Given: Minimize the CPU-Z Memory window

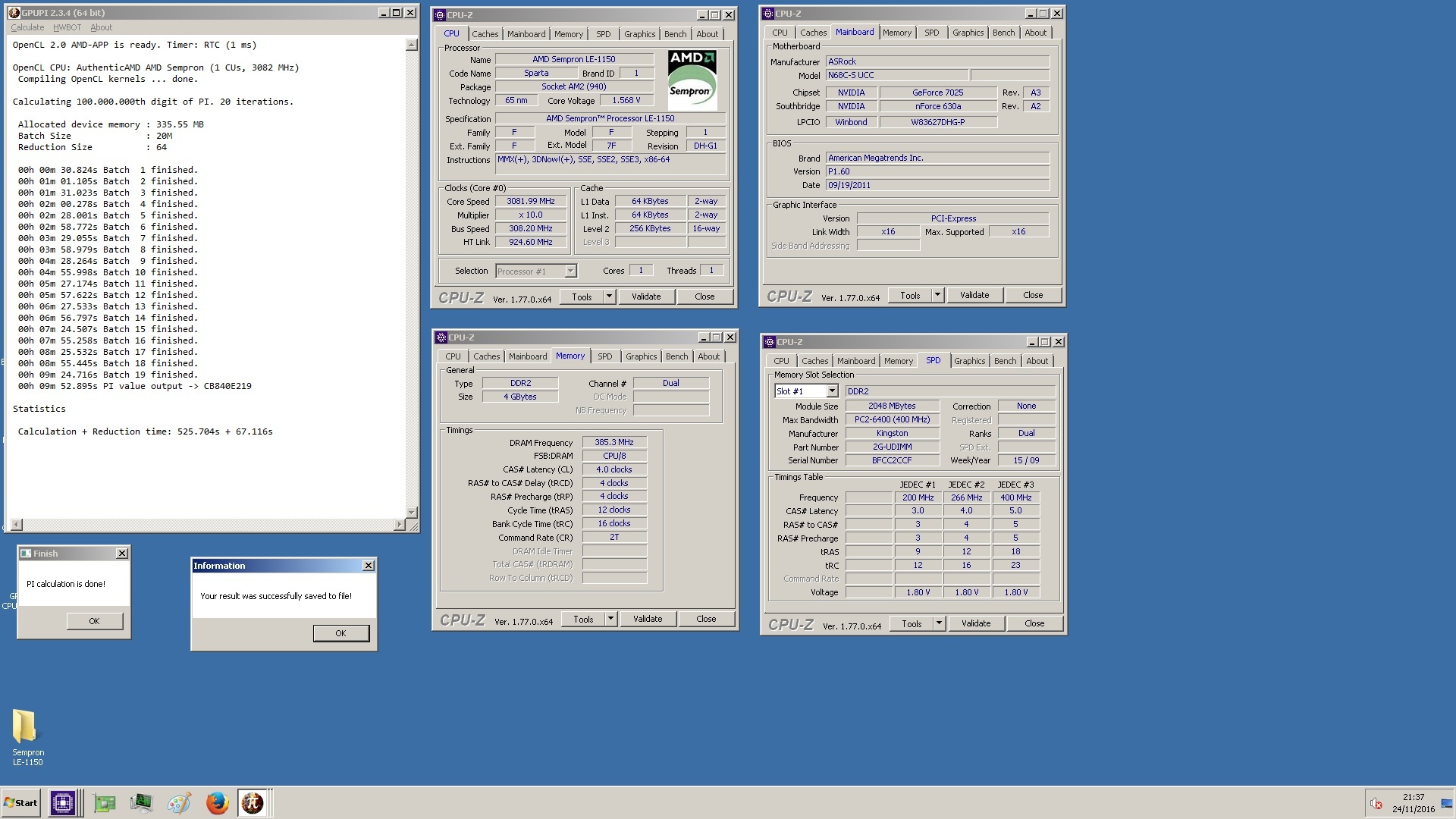Looking at the screenshot, I should [x=703, y=337].
